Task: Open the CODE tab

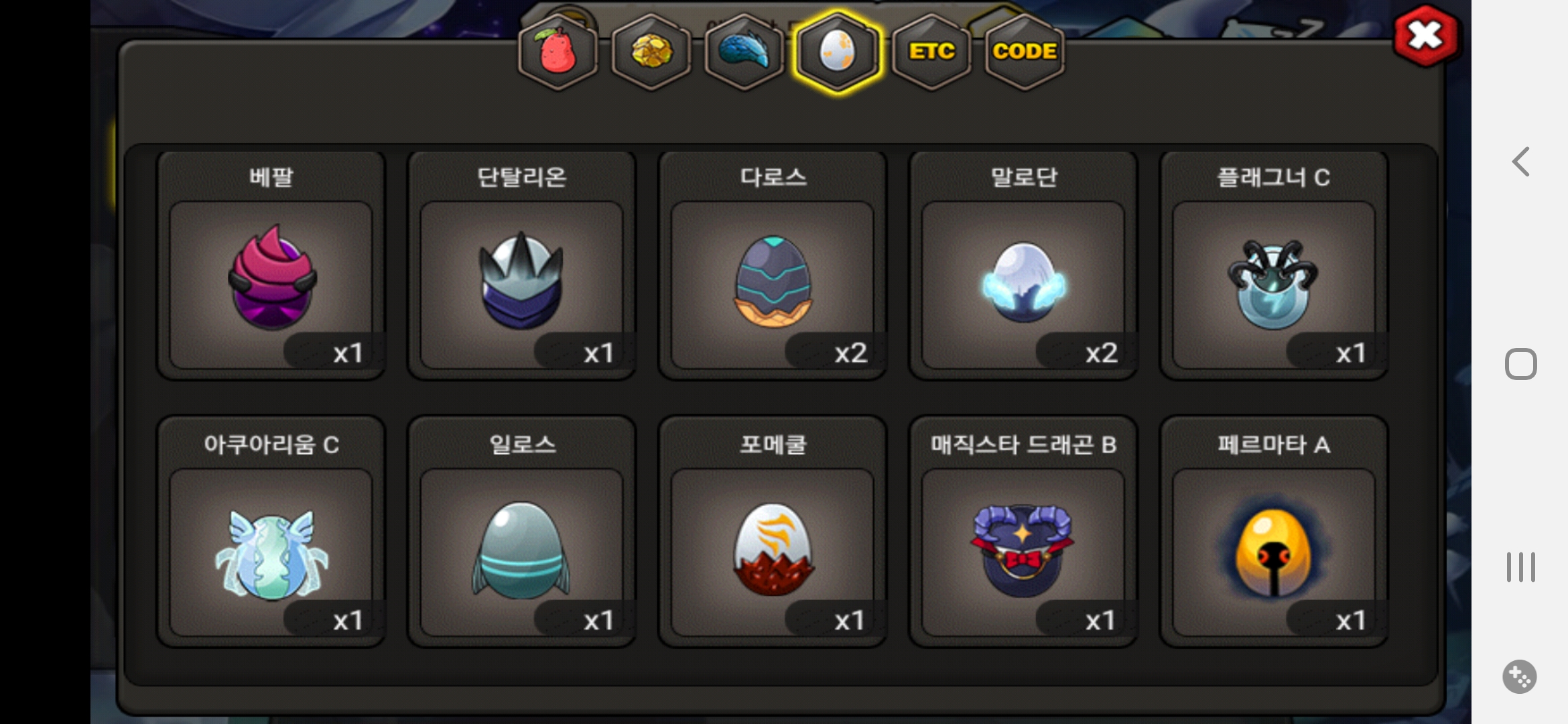Action: 1025,52
